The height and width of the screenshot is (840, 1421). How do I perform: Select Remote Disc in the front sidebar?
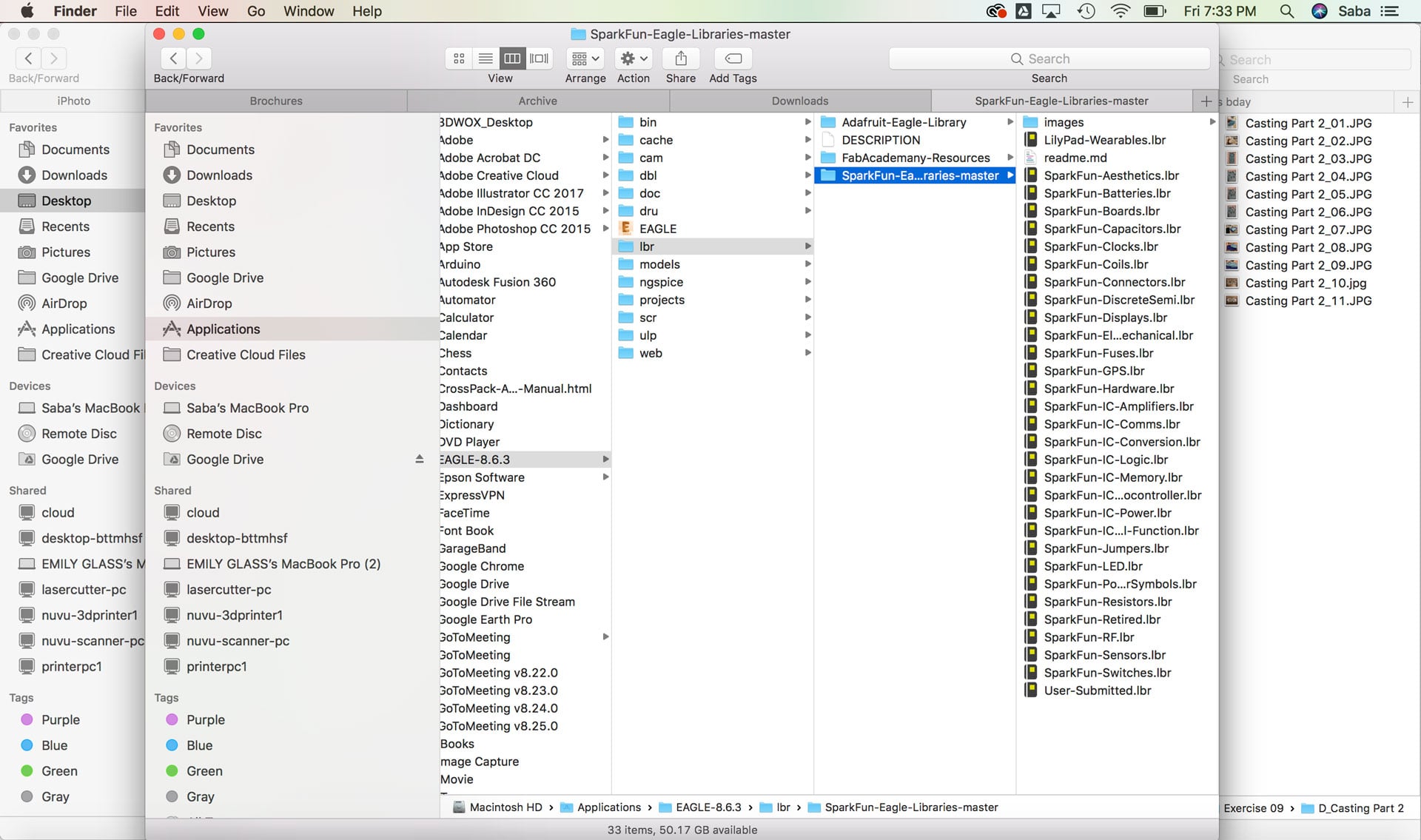(x=224, y=434)
